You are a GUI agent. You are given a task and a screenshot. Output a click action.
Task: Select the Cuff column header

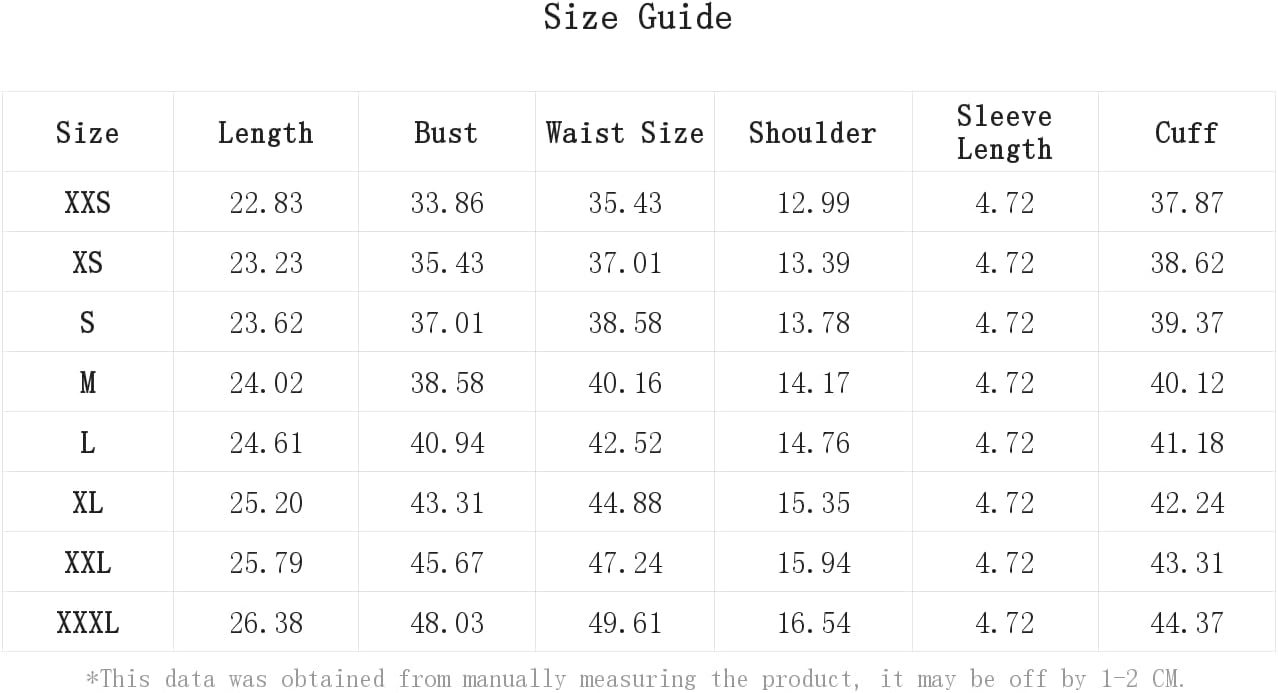(1186, 133)
